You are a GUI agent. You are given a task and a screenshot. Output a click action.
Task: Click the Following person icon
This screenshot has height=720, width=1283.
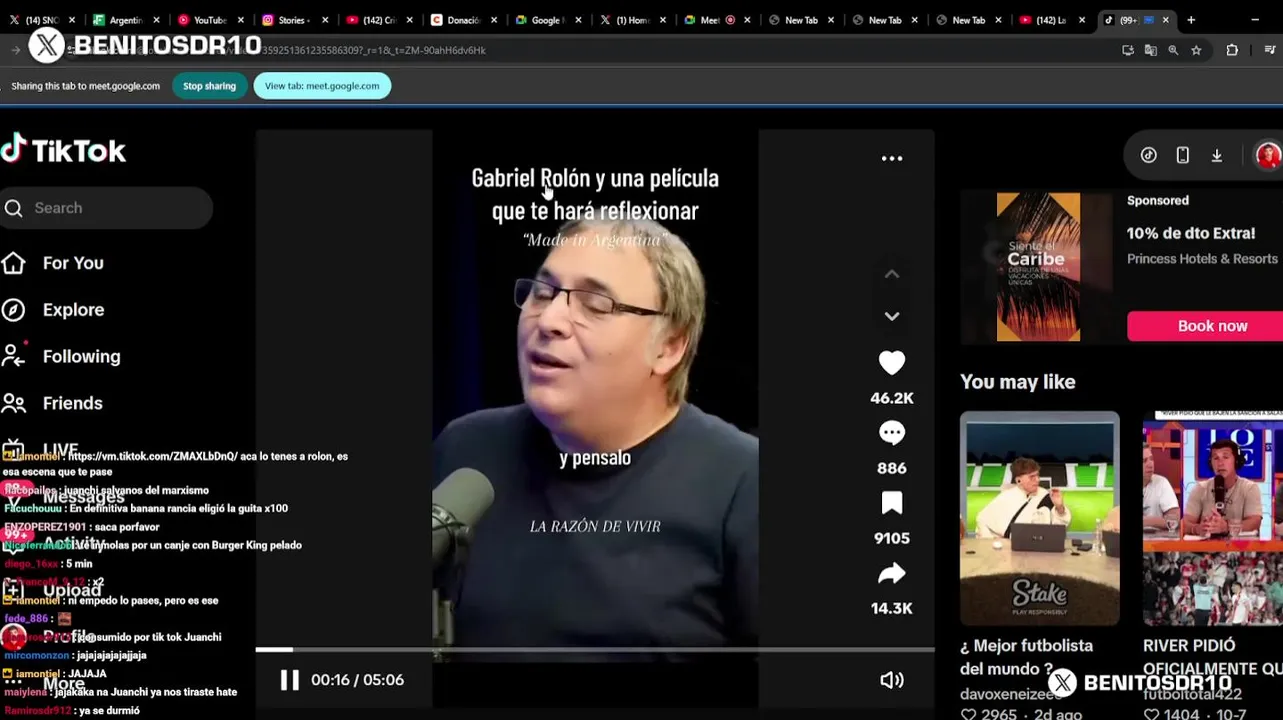point(13,356)
